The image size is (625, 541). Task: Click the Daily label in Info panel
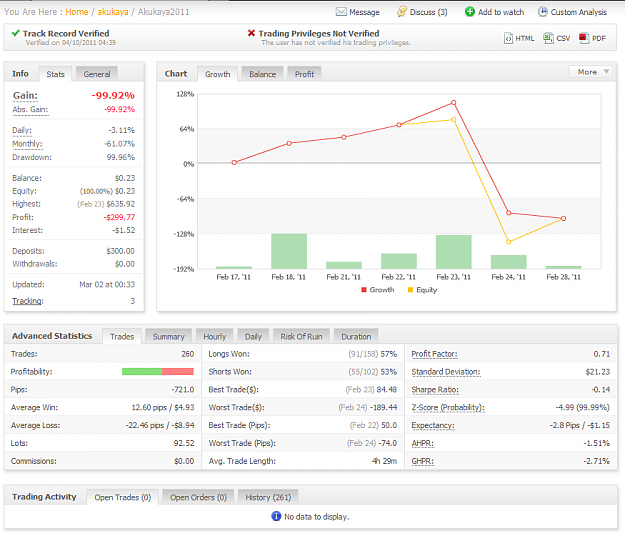(x=22, y=130)
